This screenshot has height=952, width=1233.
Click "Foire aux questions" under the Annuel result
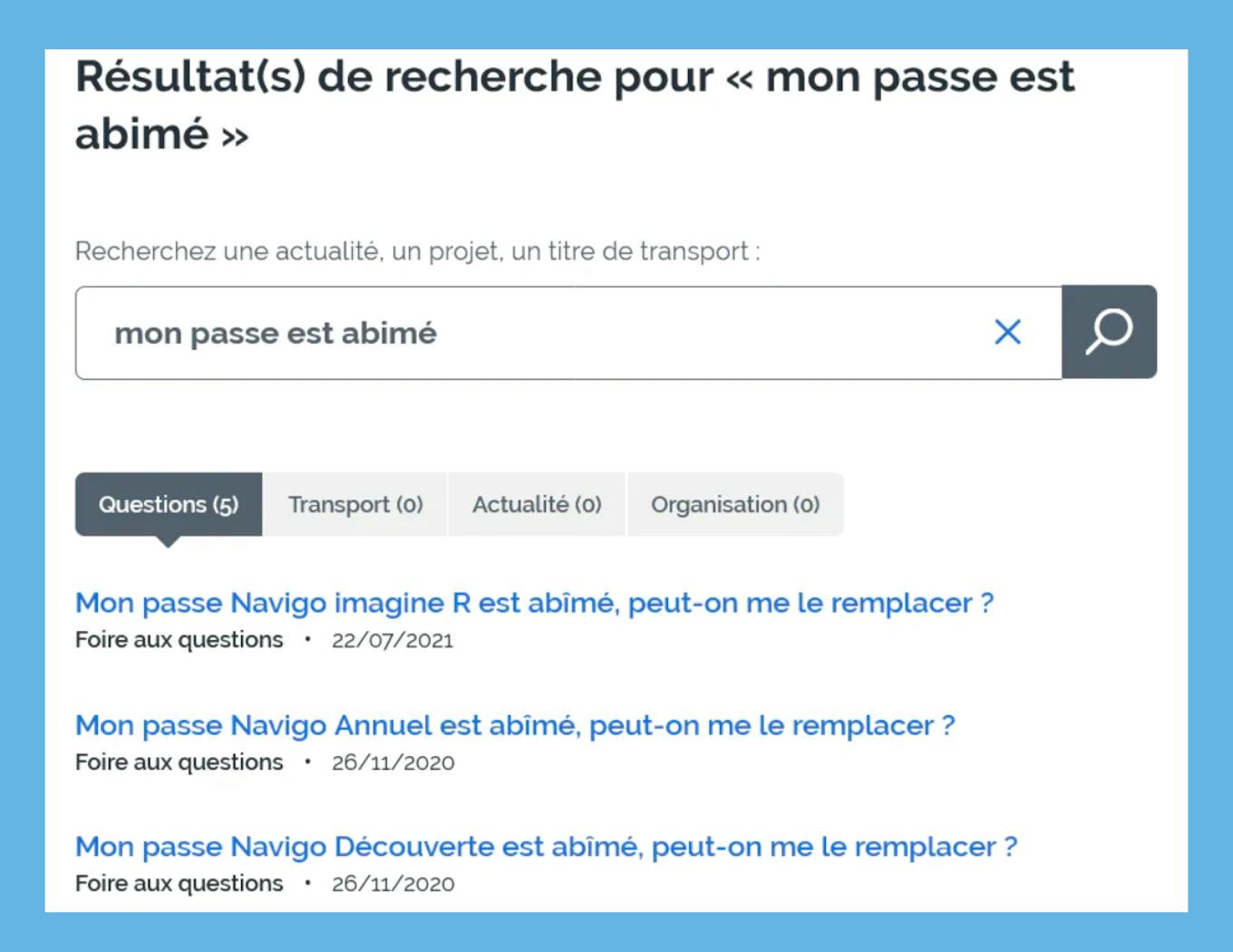[179, 763]
